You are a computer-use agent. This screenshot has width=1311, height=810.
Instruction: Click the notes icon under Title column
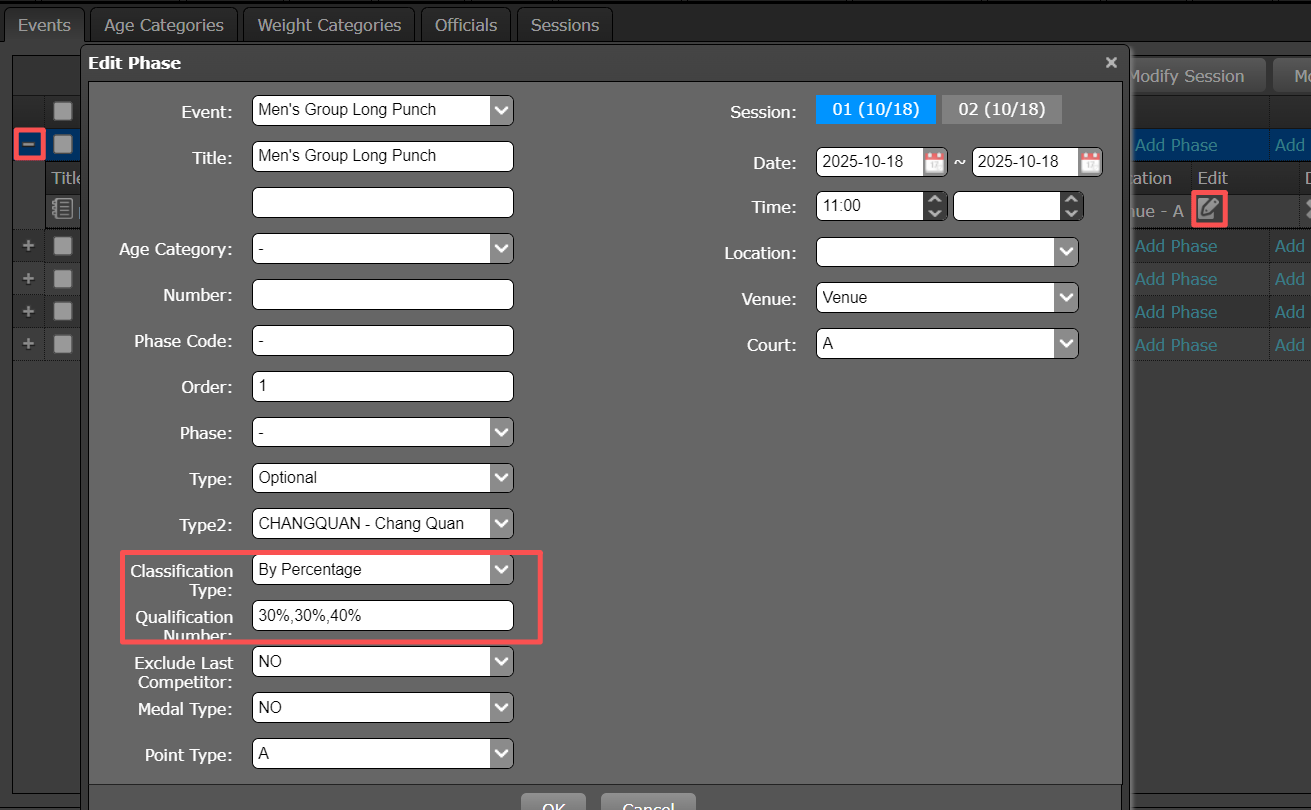pos(63,209)
